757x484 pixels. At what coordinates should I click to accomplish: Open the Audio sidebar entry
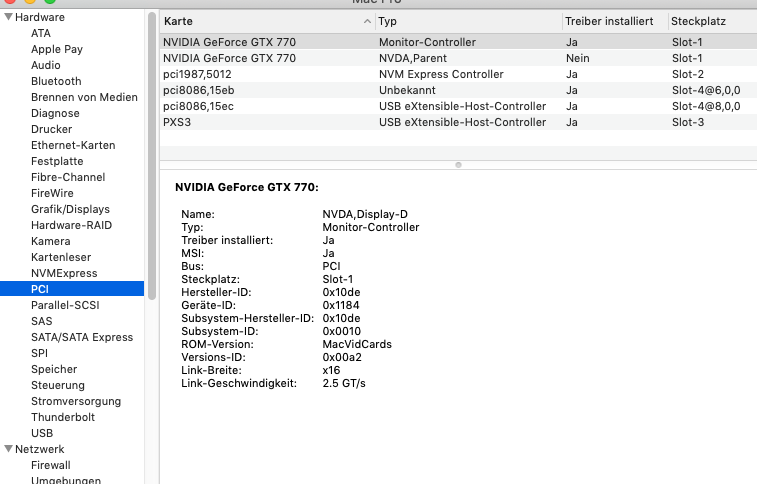point(46,65)
